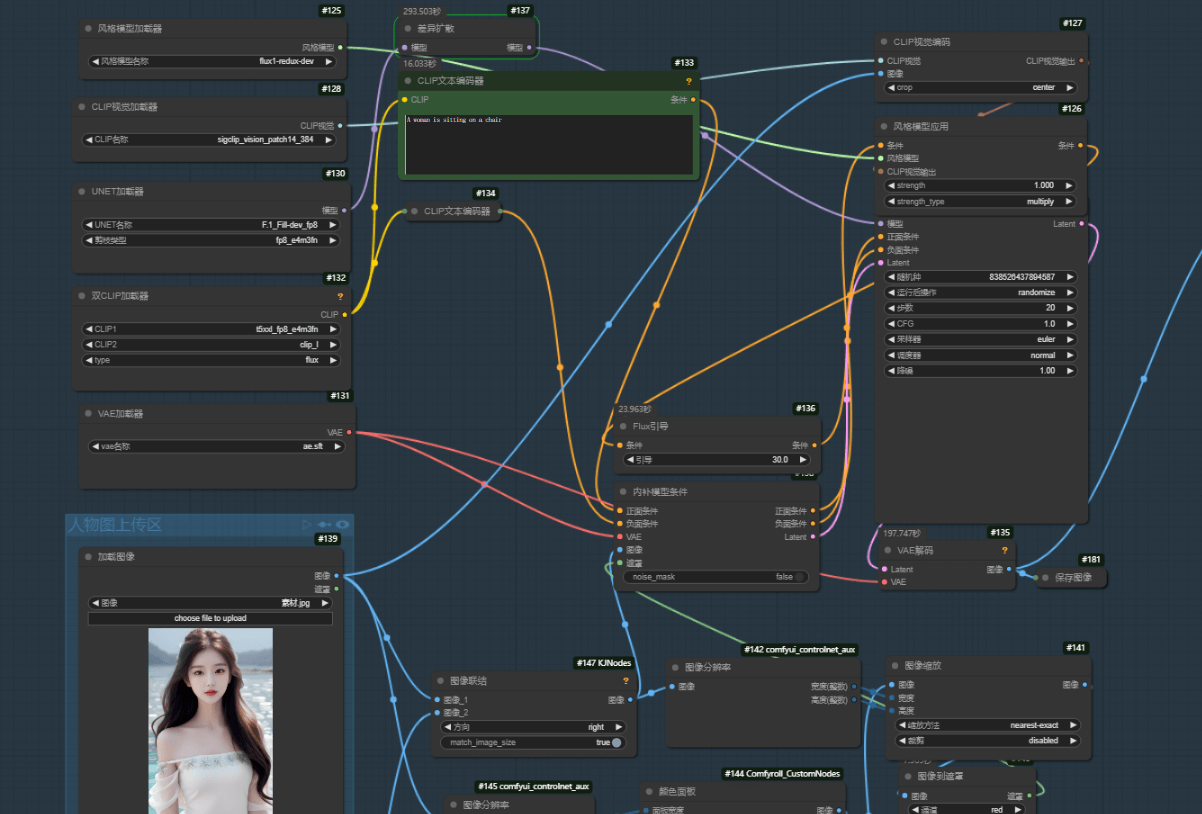
Task: Collapse the 双CLIP加载器 node via its title dot
Action: pyautogui.click(x=83, y=296)
